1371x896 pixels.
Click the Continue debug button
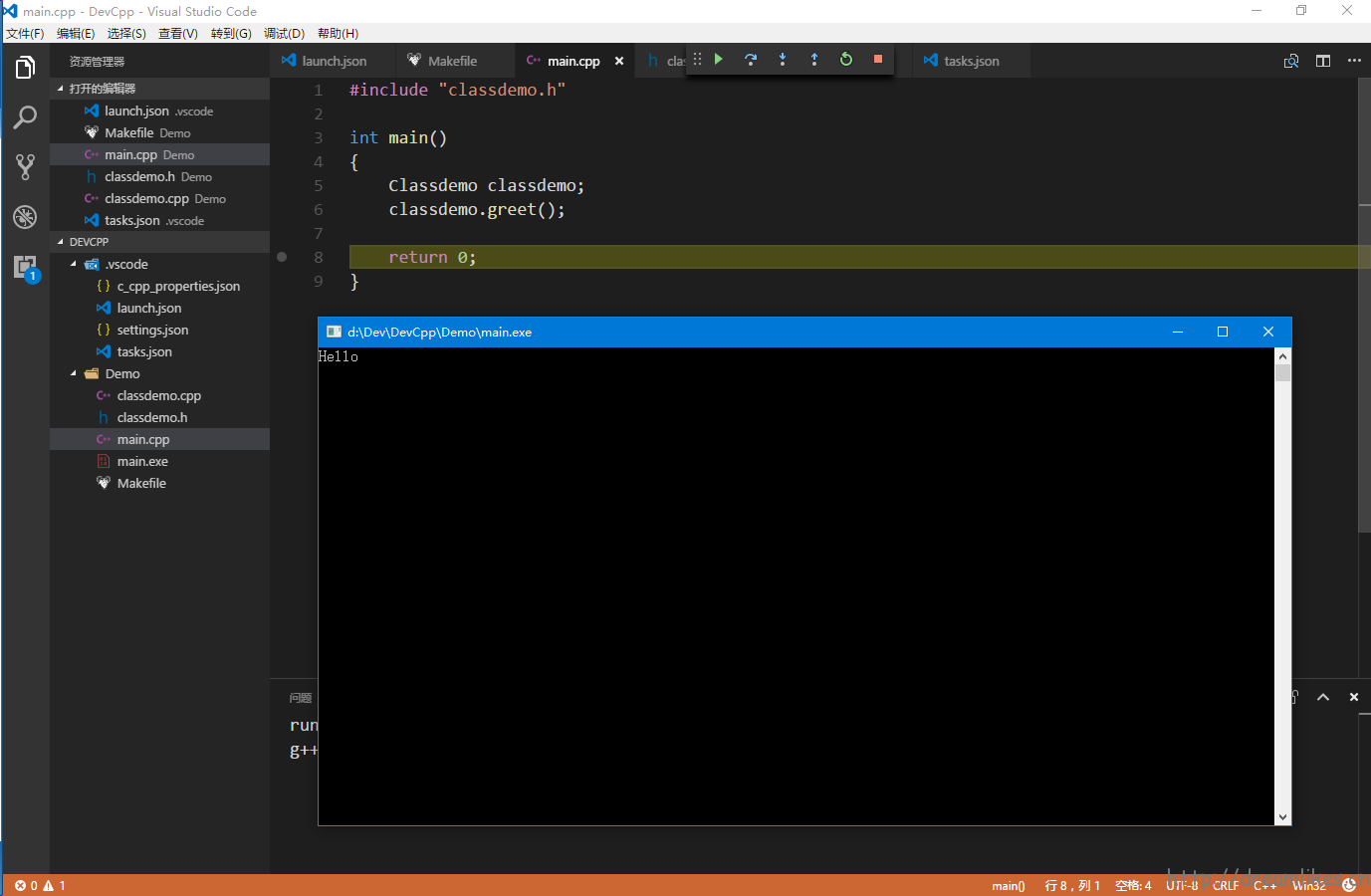[719, 60]
